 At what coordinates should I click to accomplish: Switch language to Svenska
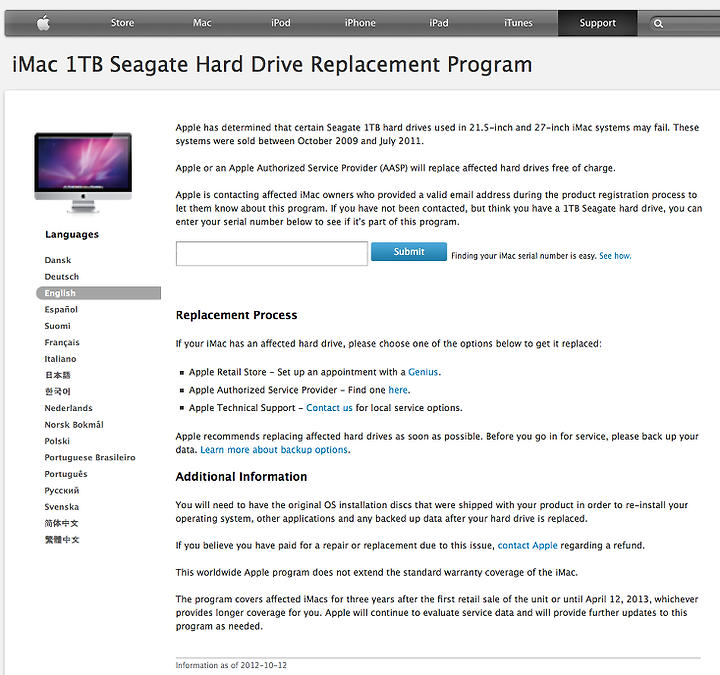point(62,506)
